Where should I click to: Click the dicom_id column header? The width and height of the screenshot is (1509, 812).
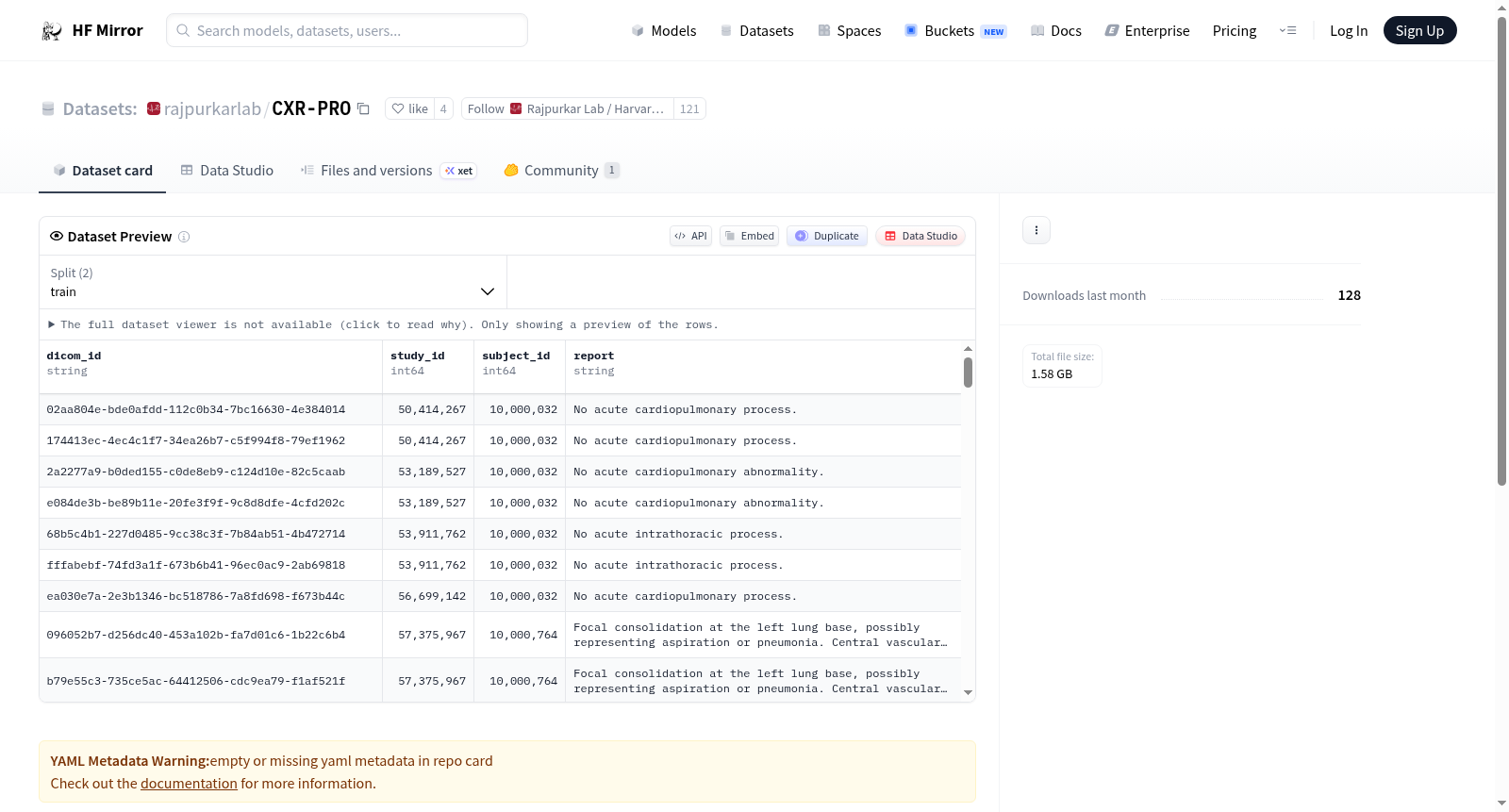tap(210, 367)
